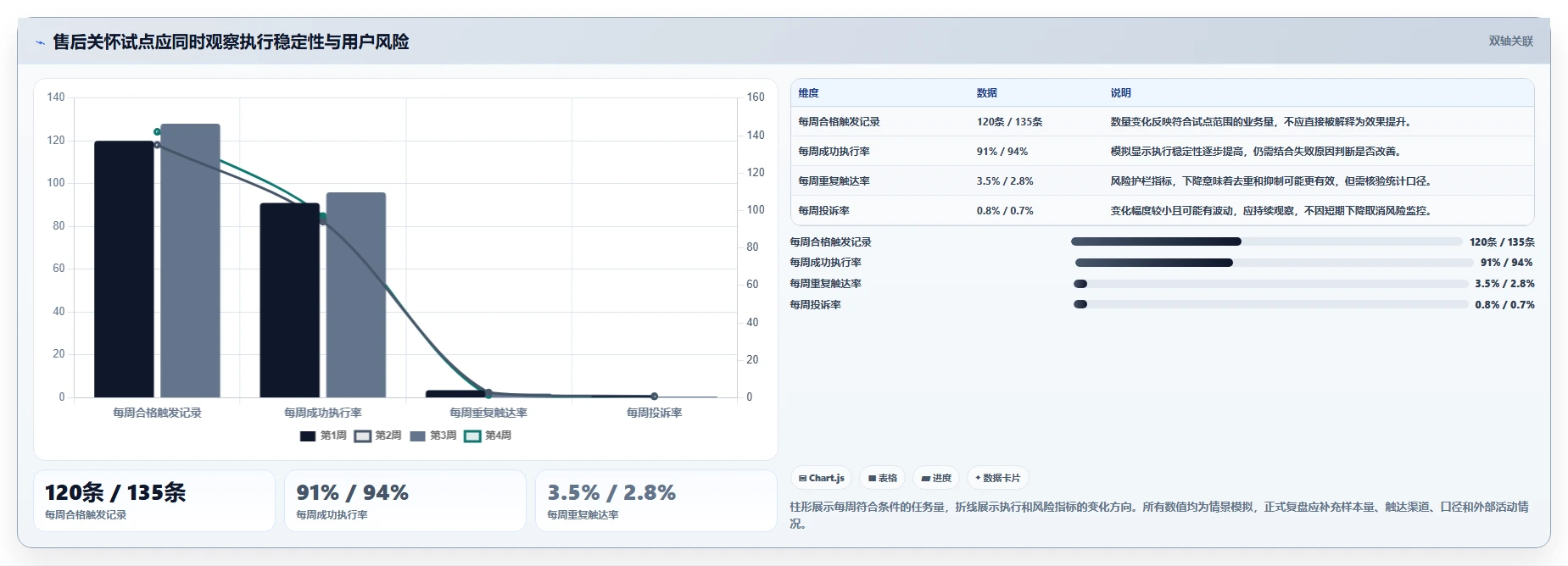Click the line data point above 每周投诉率

tap(655, 396)
